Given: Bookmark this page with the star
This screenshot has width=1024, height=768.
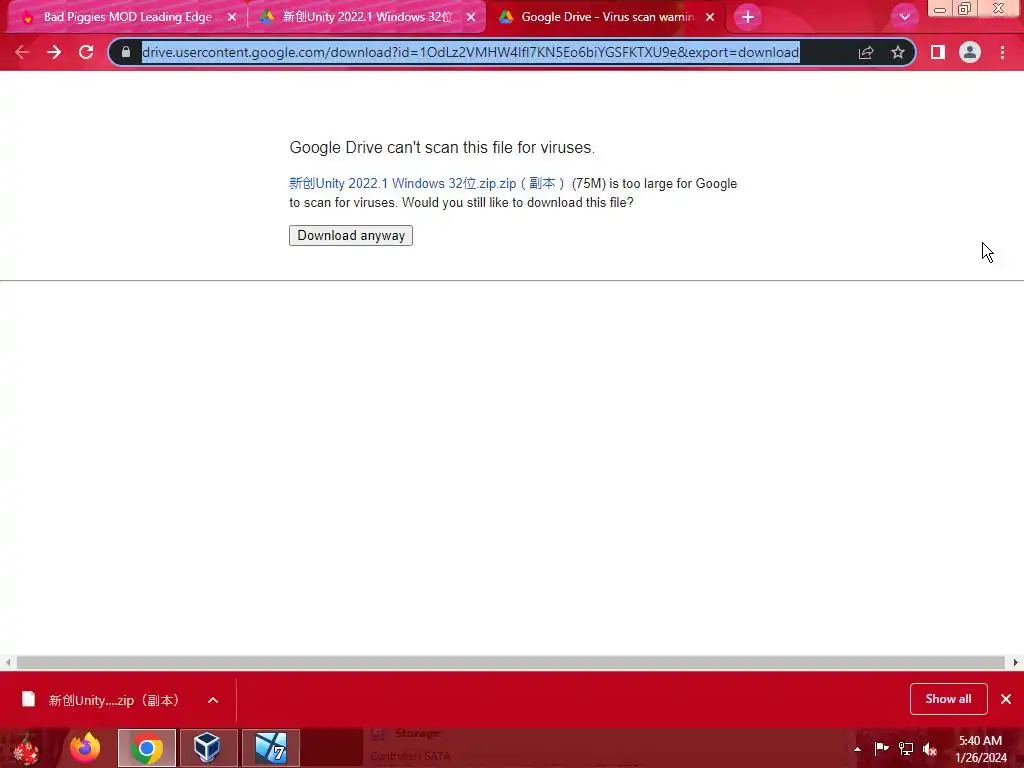Looking at the screenshot, I should click(x=898, y=52).
